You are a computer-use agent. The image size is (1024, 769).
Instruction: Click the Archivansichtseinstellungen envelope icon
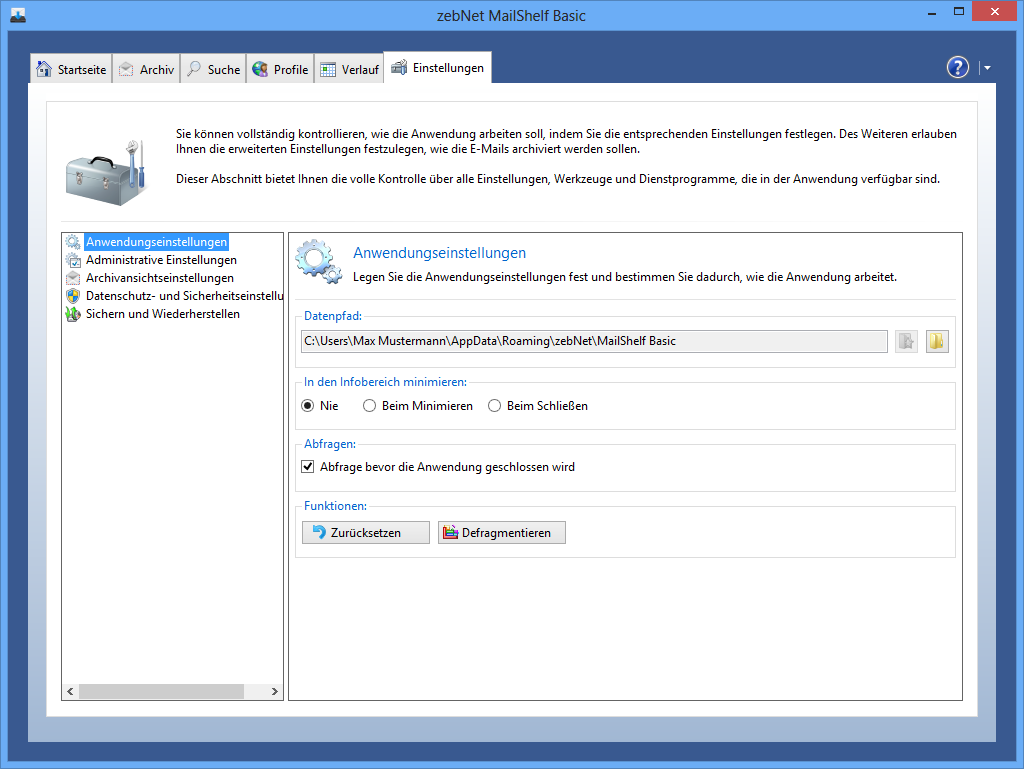73,278
